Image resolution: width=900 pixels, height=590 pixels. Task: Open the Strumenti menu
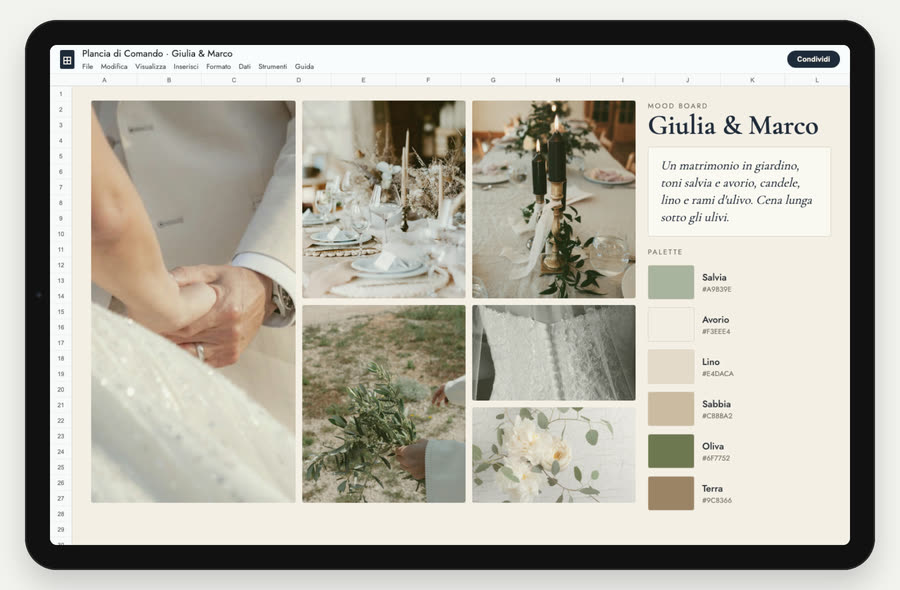pyautogui.click(x=273, y=67)
